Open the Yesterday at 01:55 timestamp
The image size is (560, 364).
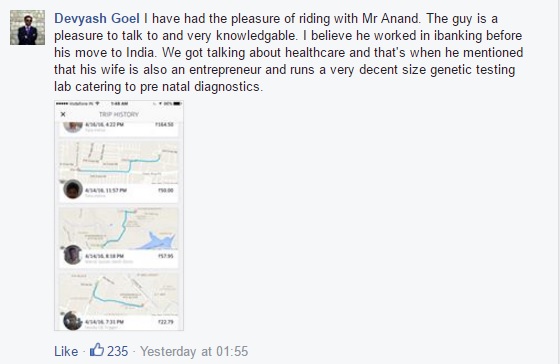(194, 351)
